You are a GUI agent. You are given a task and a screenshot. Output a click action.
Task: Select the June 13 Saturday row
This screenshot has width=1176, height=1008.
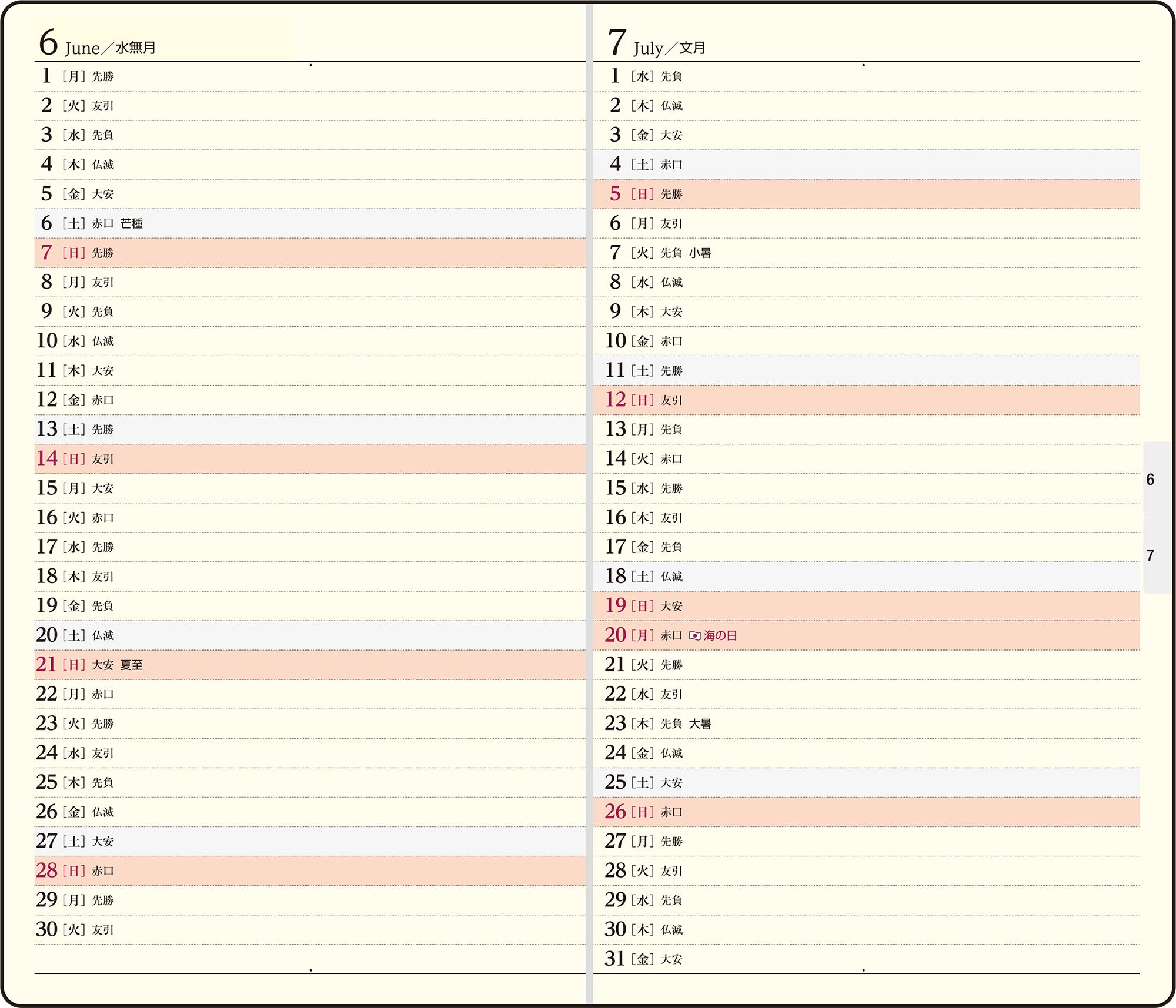coord(310,430)
